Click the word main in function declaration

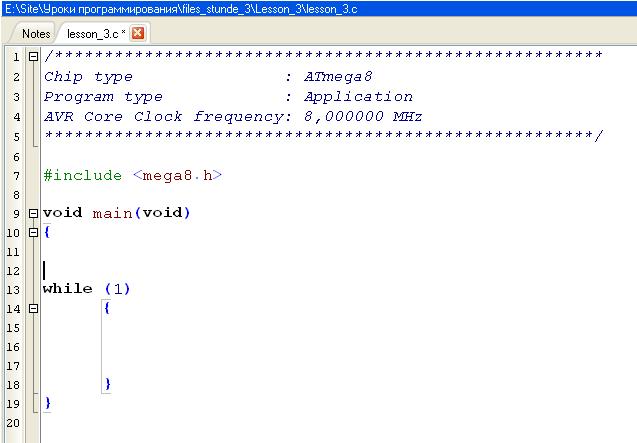112,213
